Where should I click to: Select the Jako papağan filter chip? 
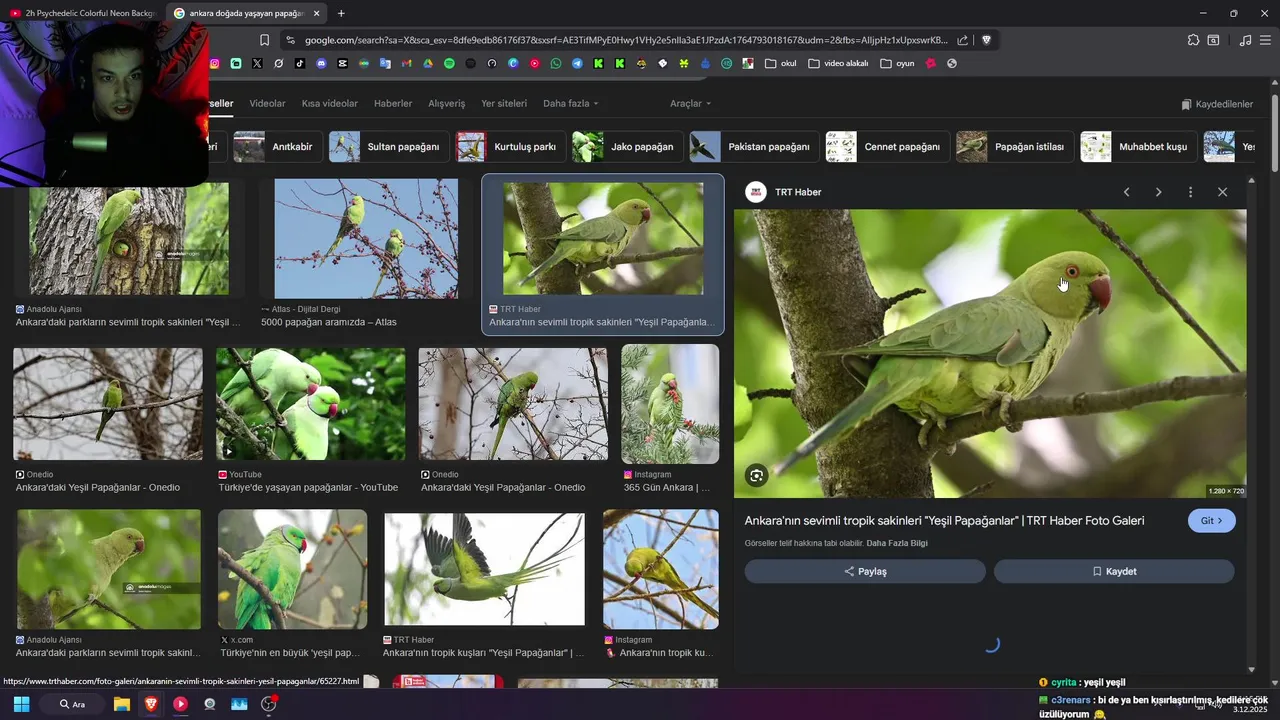(x=627, y=146)
